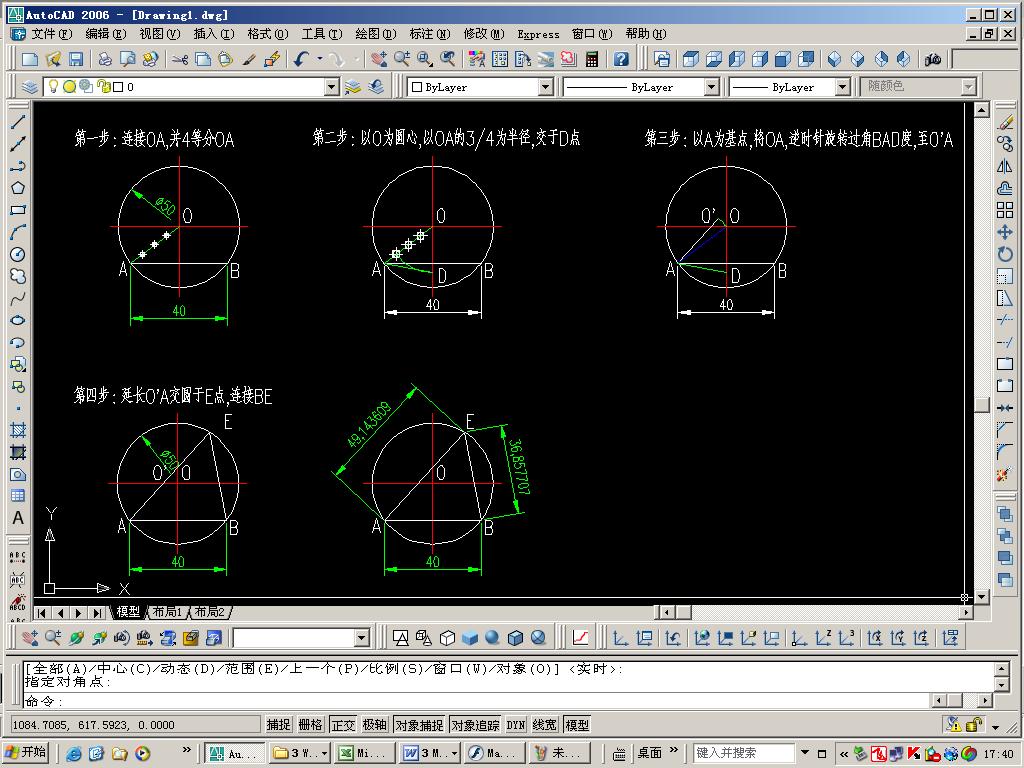Screen dimensions: 1024x768
Task: Expand the ByLayer lineweight dropdown
Action: pos(842,87)
